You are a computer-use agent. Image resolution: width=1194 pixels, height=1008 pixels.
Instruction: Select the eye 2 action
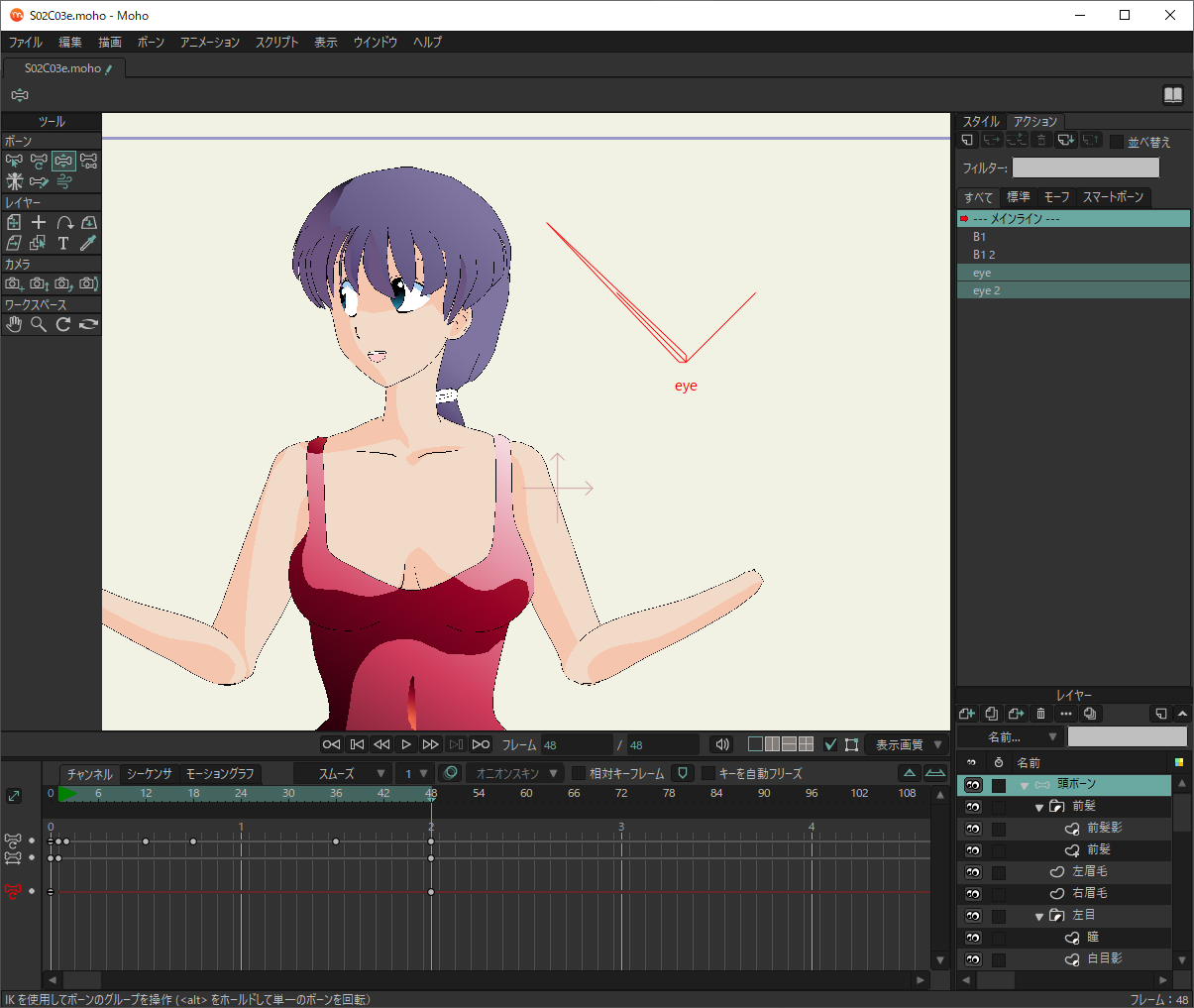tap(1073, 290)
